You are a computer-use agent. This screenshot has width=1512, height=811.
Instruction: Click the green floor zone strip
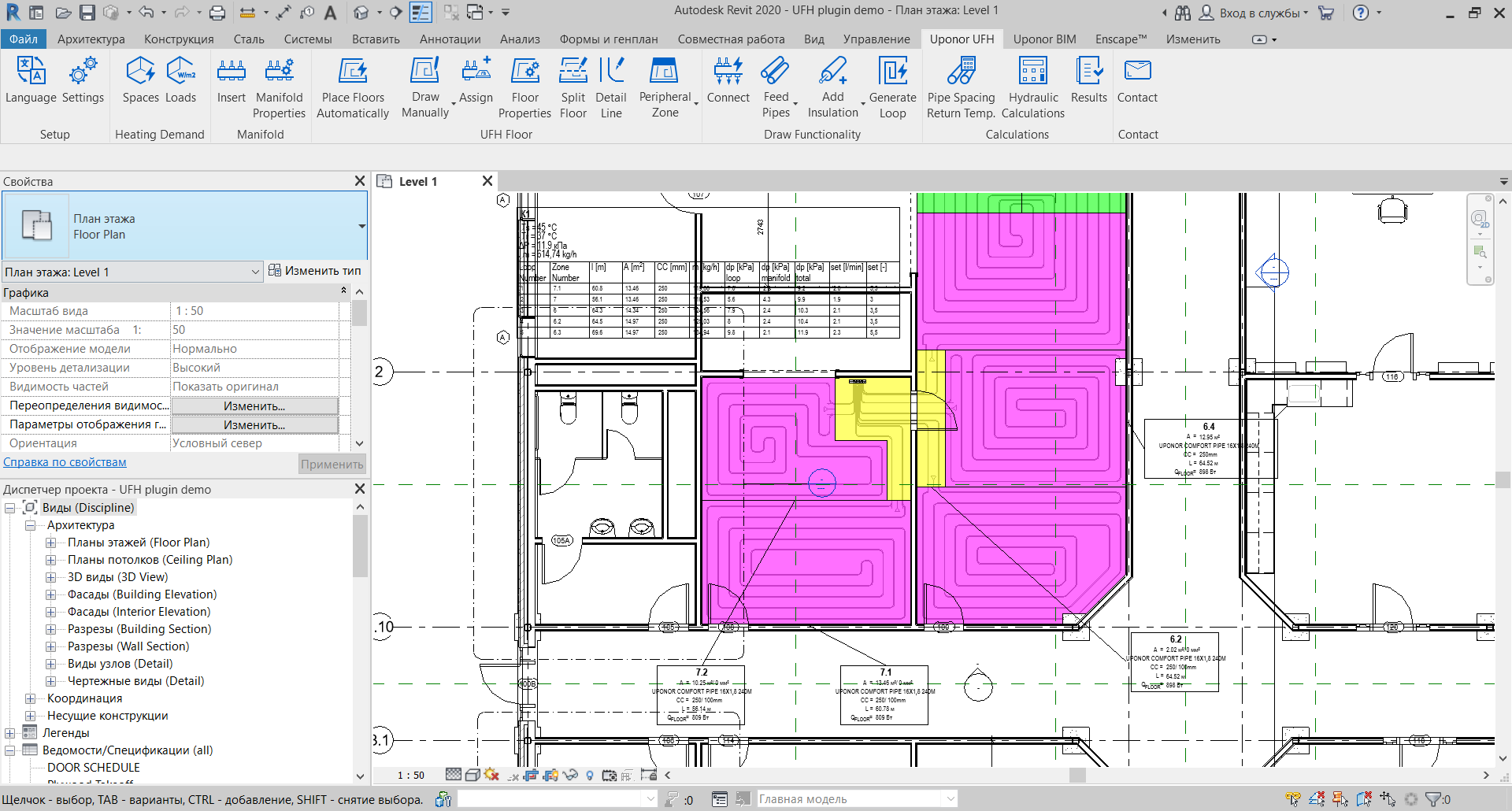click(1021, 202)
